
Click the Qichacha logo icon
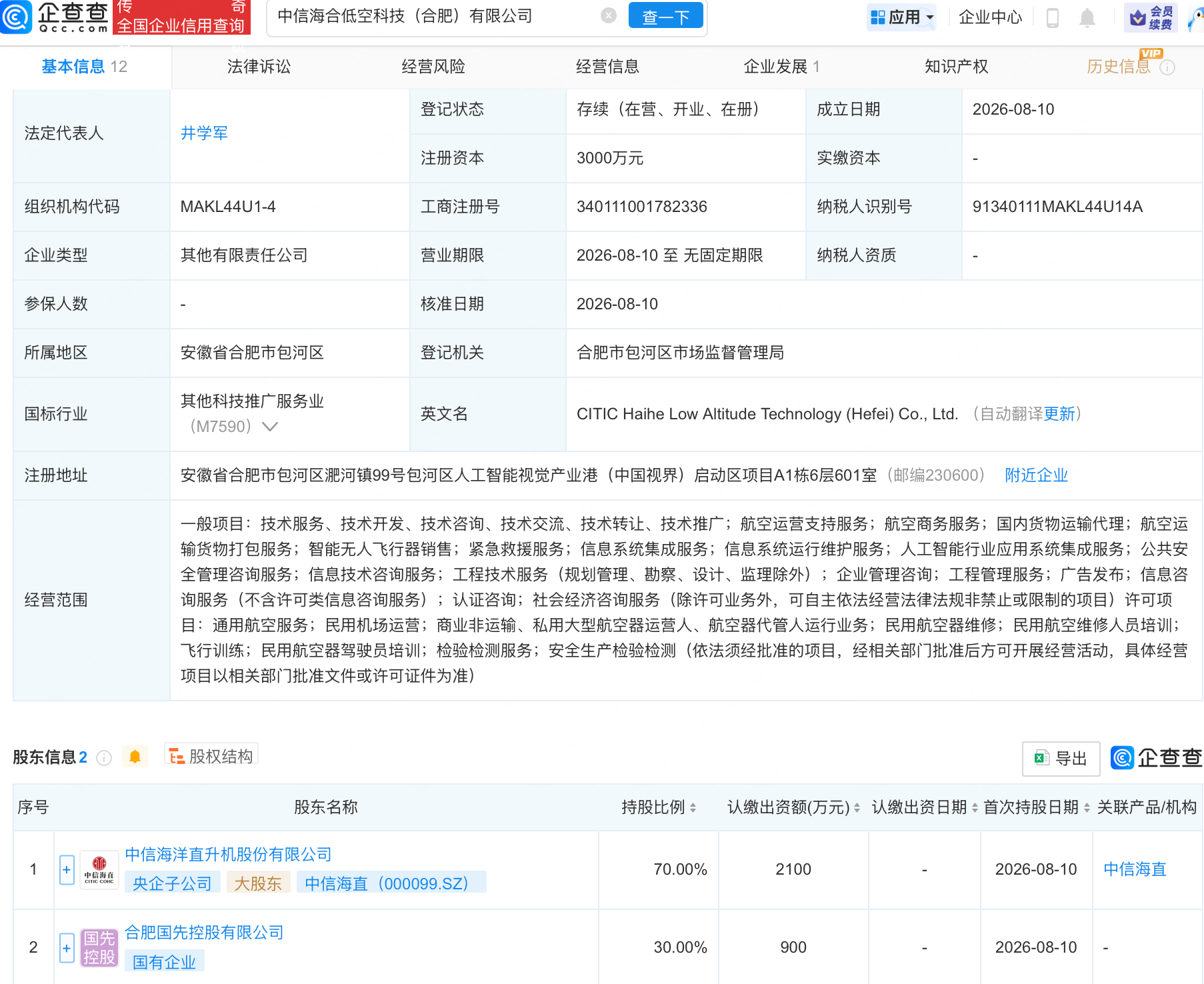16,17
